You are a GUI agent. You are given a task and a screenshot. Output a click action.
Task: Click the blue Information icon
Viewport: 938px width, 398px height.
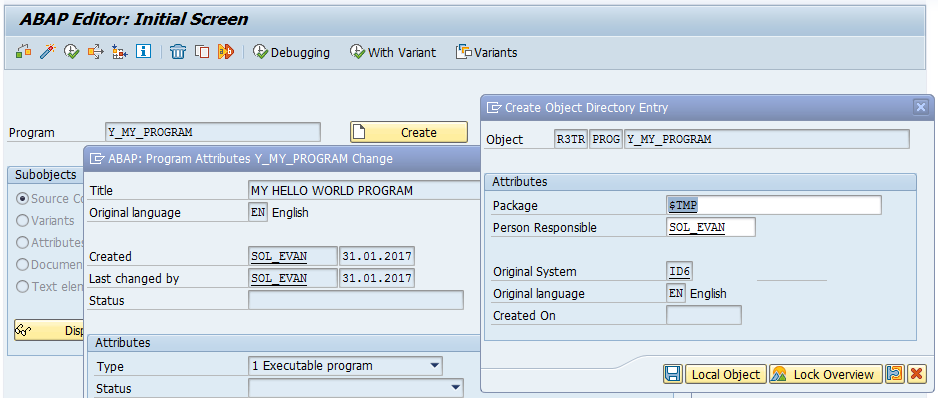(x=143, y=51)
